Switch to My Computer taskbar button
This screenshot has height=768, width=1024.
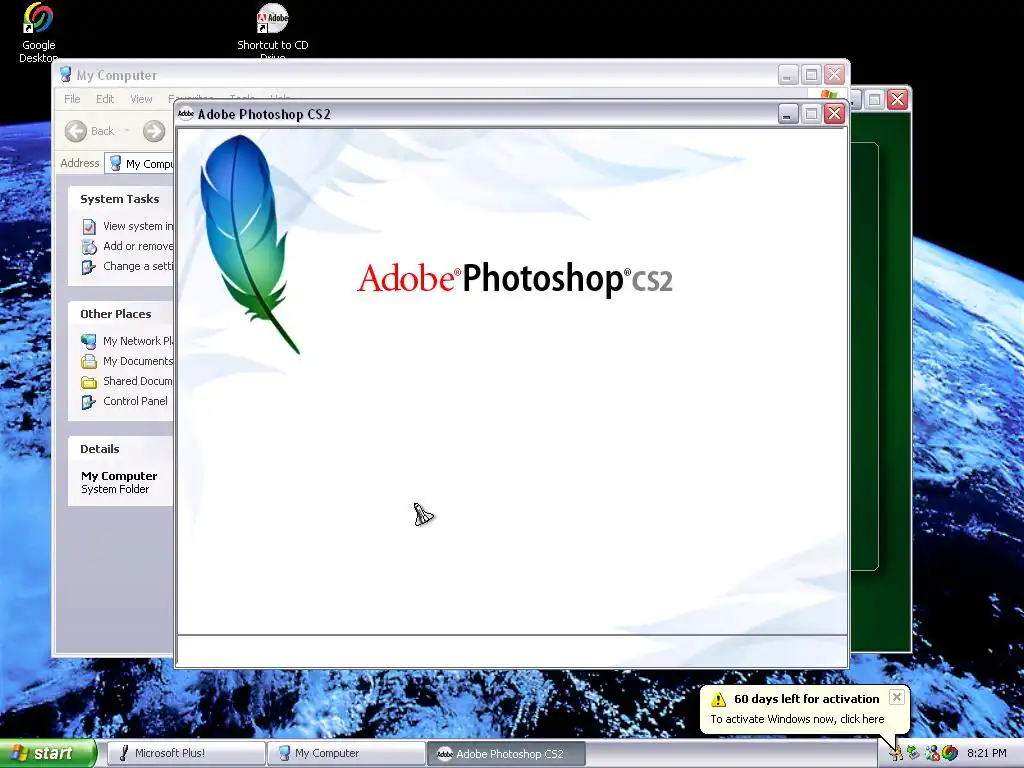tap(346, 753)
